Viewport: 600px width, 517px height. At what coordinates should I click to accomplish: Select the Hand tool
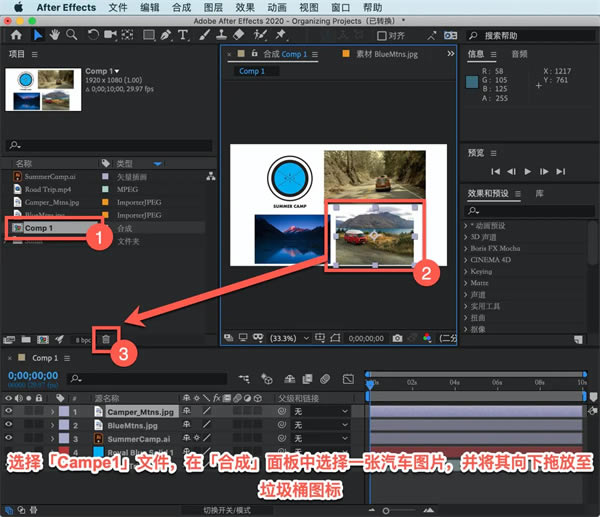point(54,35)
